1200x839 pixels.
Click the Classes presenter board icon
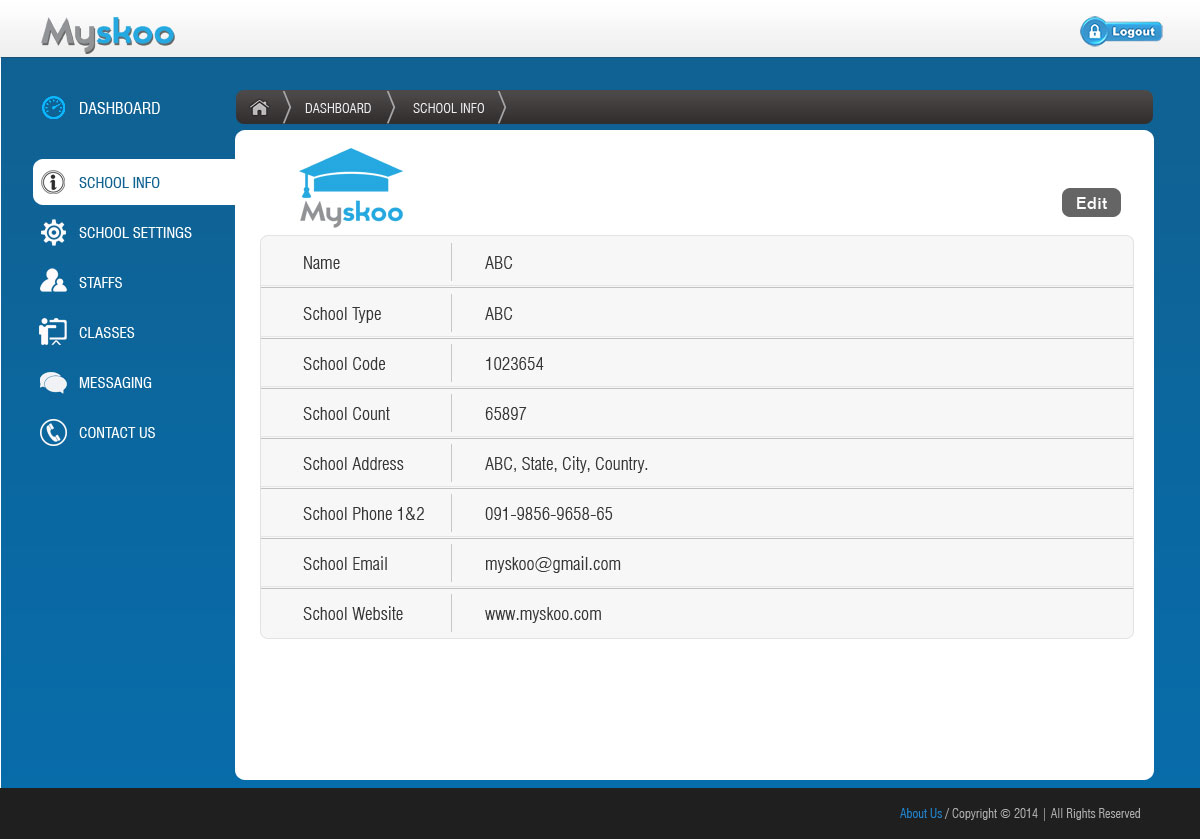point(53,332)
